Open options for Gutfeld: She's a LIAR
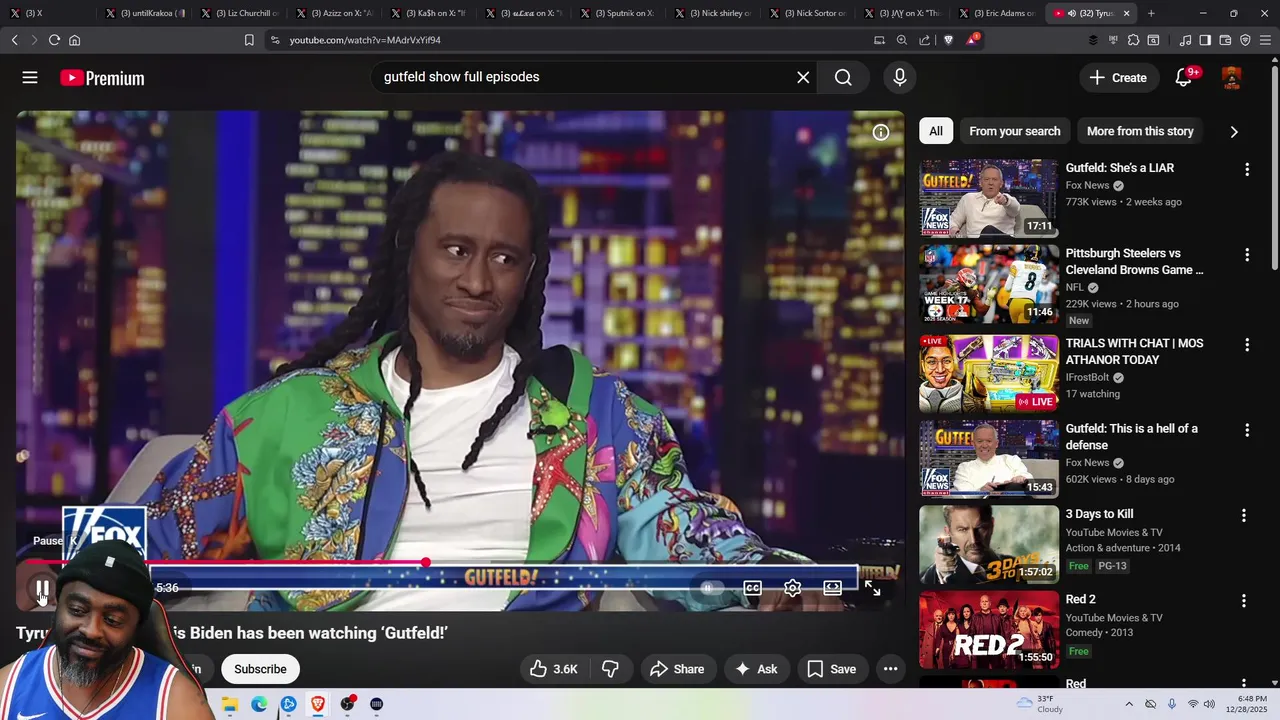Screen dimensions: 1280x720 [1246, 170]
